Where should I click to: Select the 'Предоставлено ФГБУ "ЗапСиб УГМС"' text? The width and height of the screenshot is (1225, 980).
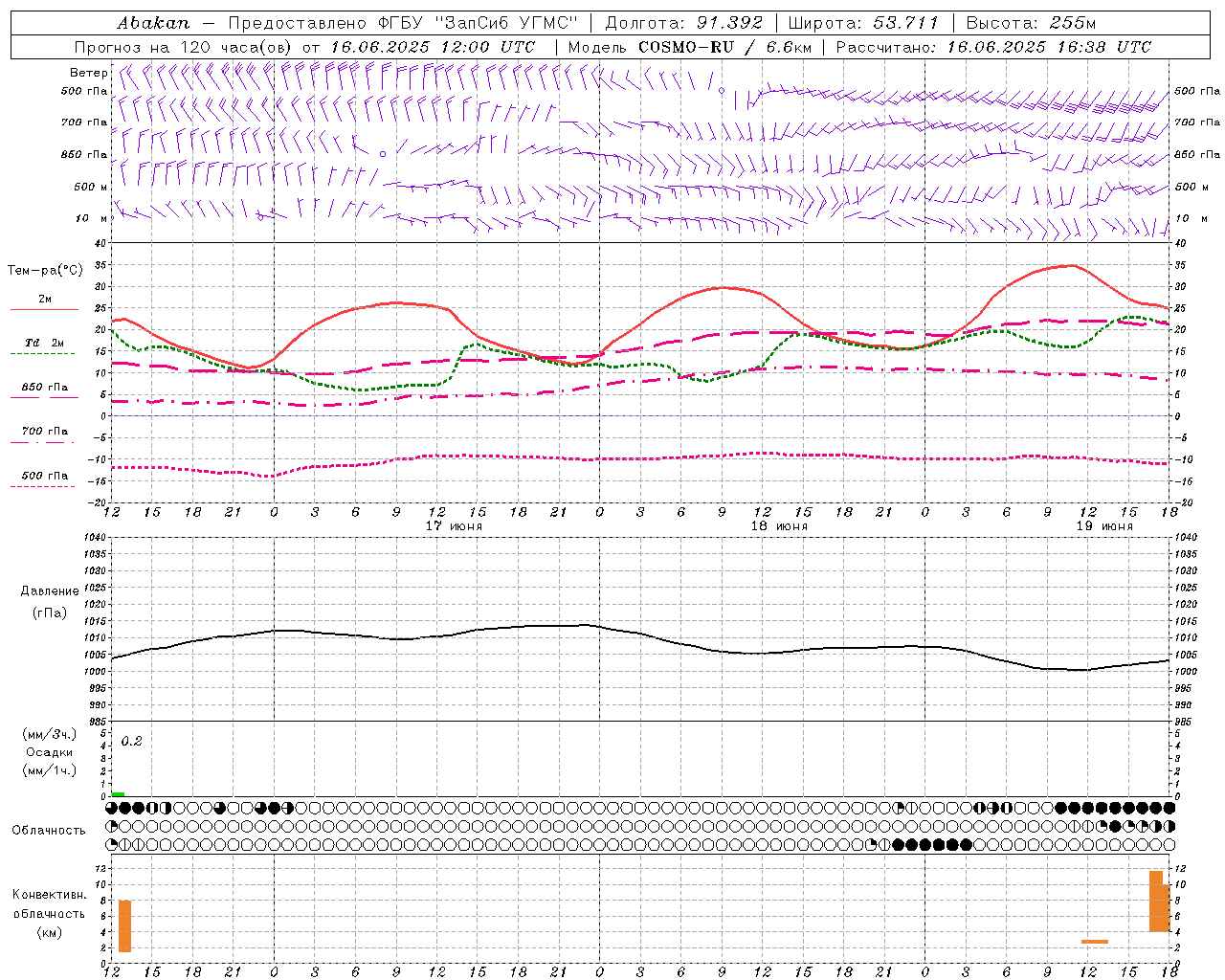point(403,23)
